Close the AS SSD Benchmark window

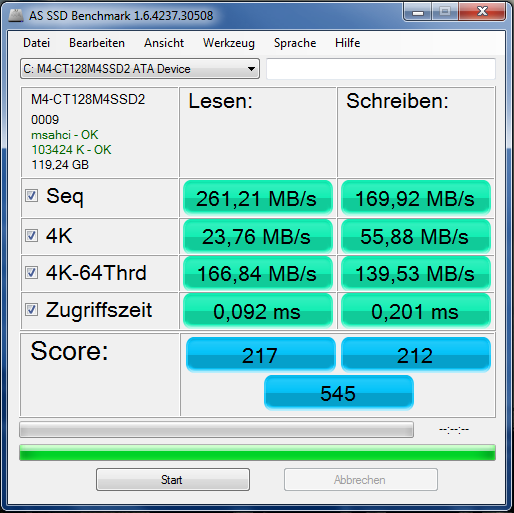(482, 12)
